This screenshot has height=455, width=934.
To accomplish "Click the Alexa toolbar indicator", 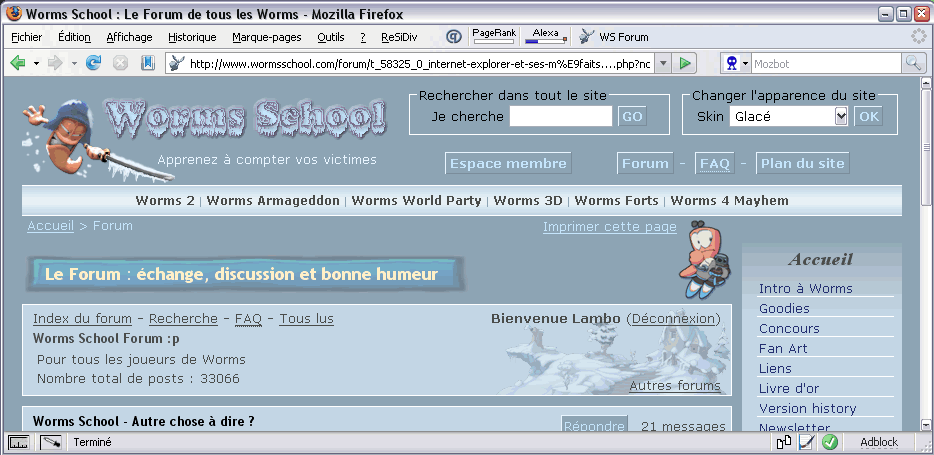I will click(x=546, y=36).
